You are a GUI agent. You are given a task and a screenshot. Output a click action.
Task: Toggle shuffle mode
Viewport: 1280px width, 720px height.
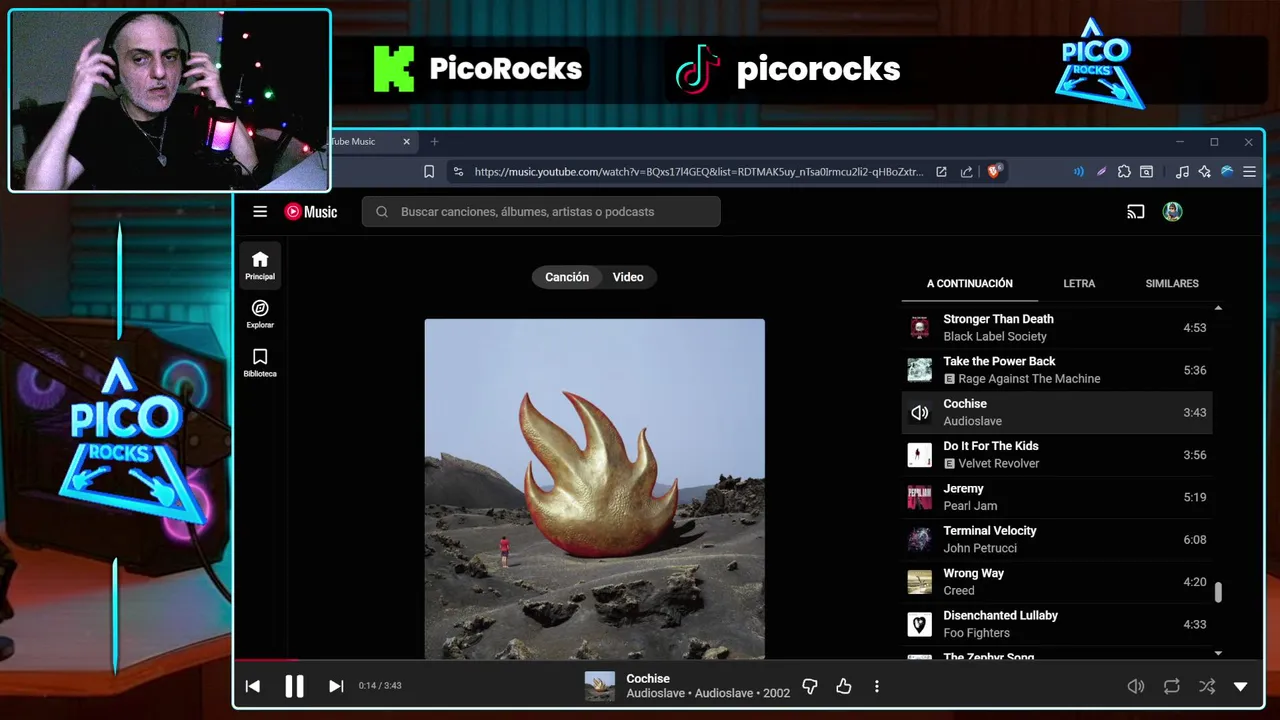click(x=1207, y=686)
